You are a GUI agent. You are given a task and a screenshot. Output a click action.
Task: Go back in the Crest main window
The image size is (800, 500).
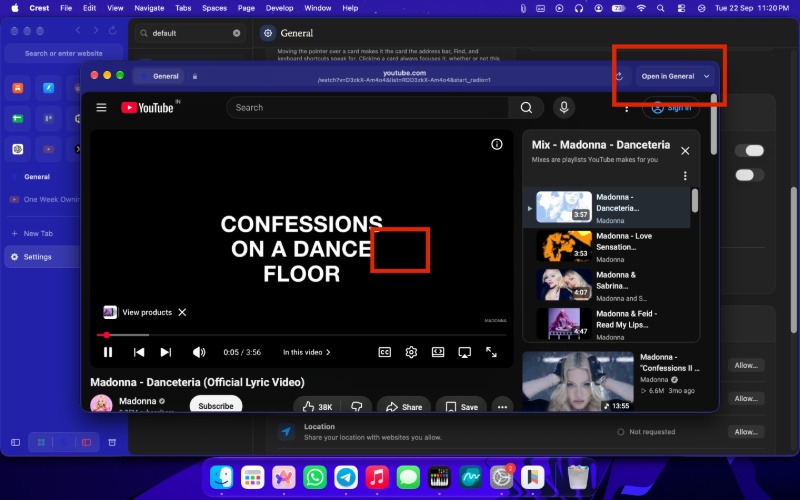(x=78, y=31)
